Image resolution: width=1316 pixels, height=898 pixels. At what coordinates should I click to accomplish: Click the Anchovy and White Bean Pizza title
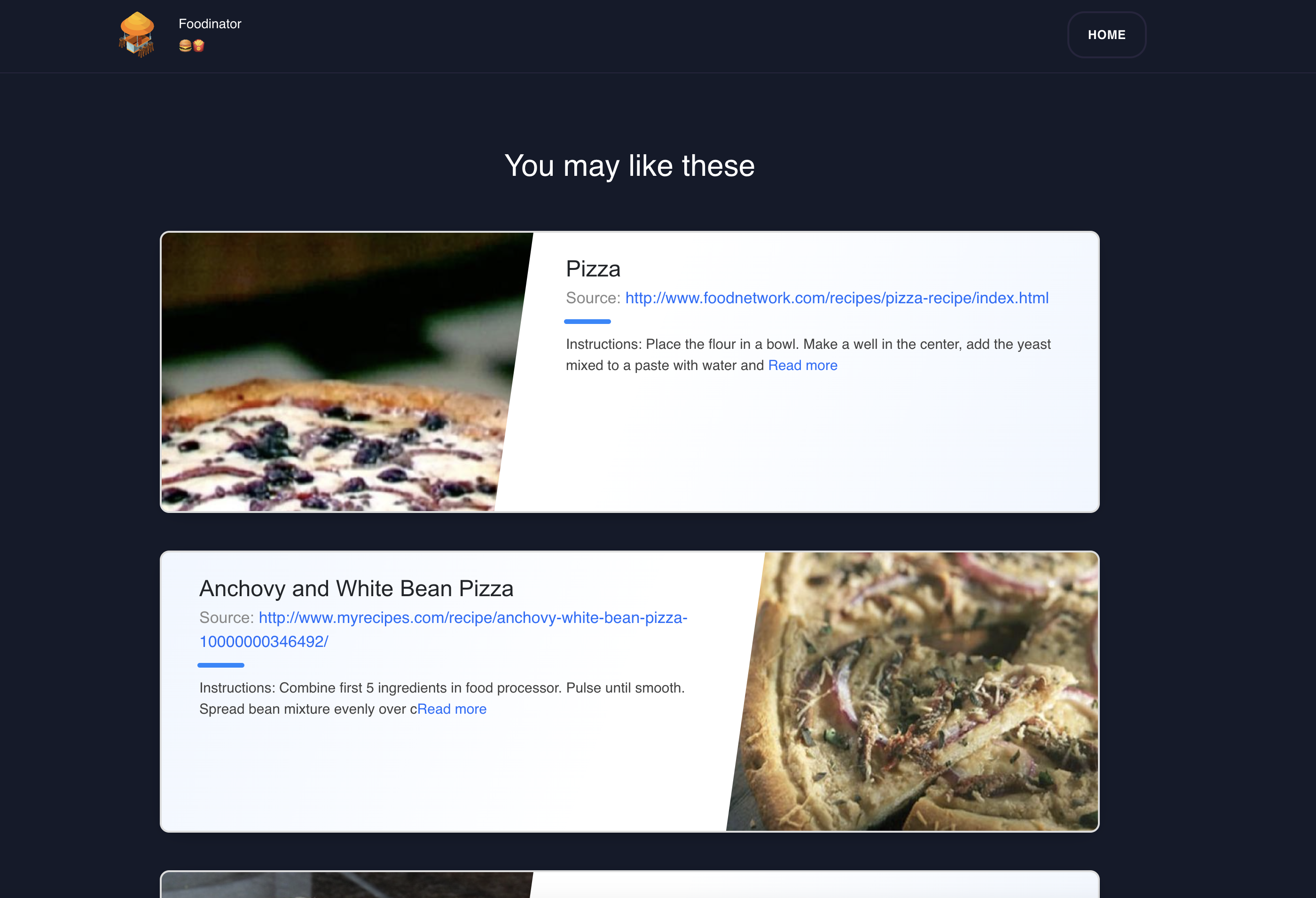point(356,589)
